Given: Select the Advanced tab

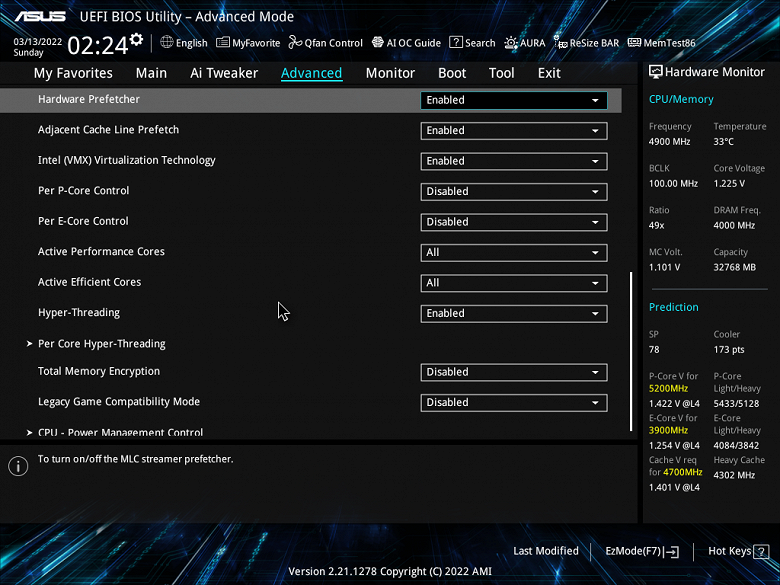Looking at the screenshot, I should point(311,73).
